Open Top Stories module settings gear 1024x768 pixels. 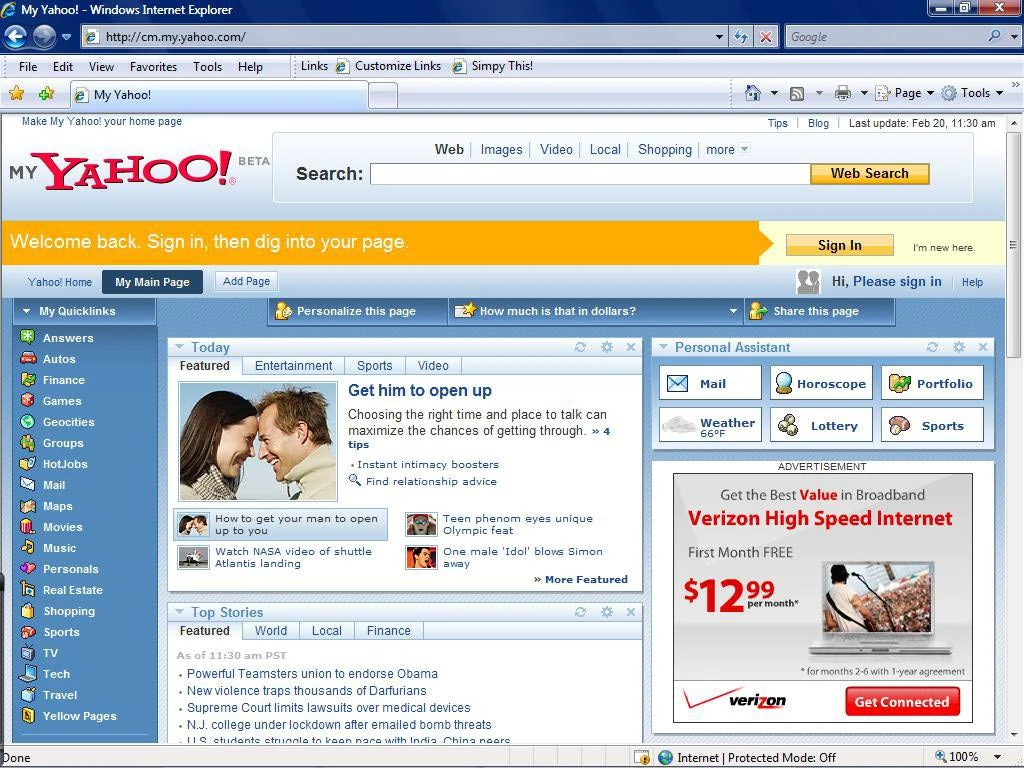tap(606, 612)
